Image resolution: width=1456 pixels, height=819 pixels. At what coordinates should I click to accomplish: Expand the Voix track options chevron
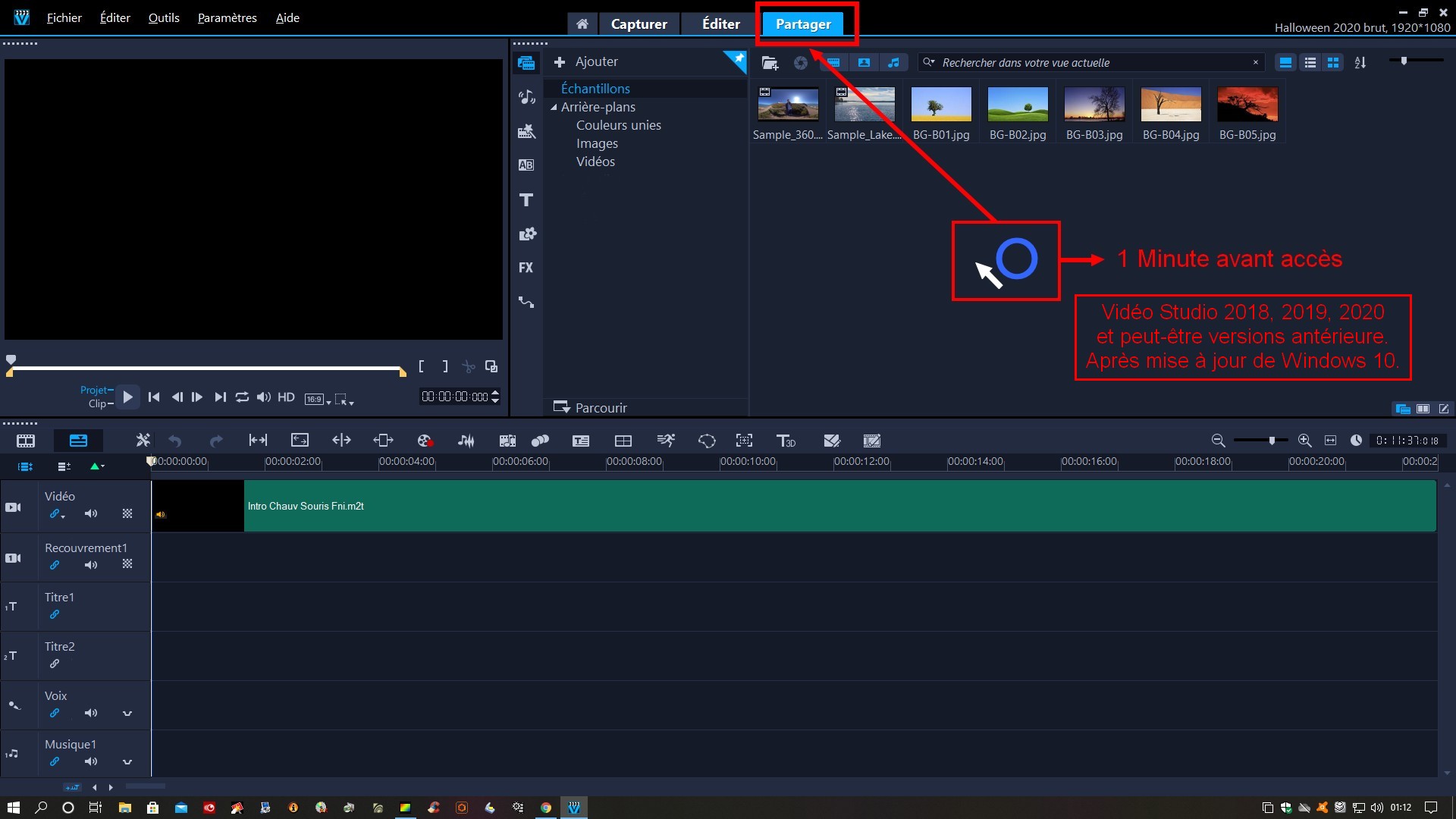point(127,714)
